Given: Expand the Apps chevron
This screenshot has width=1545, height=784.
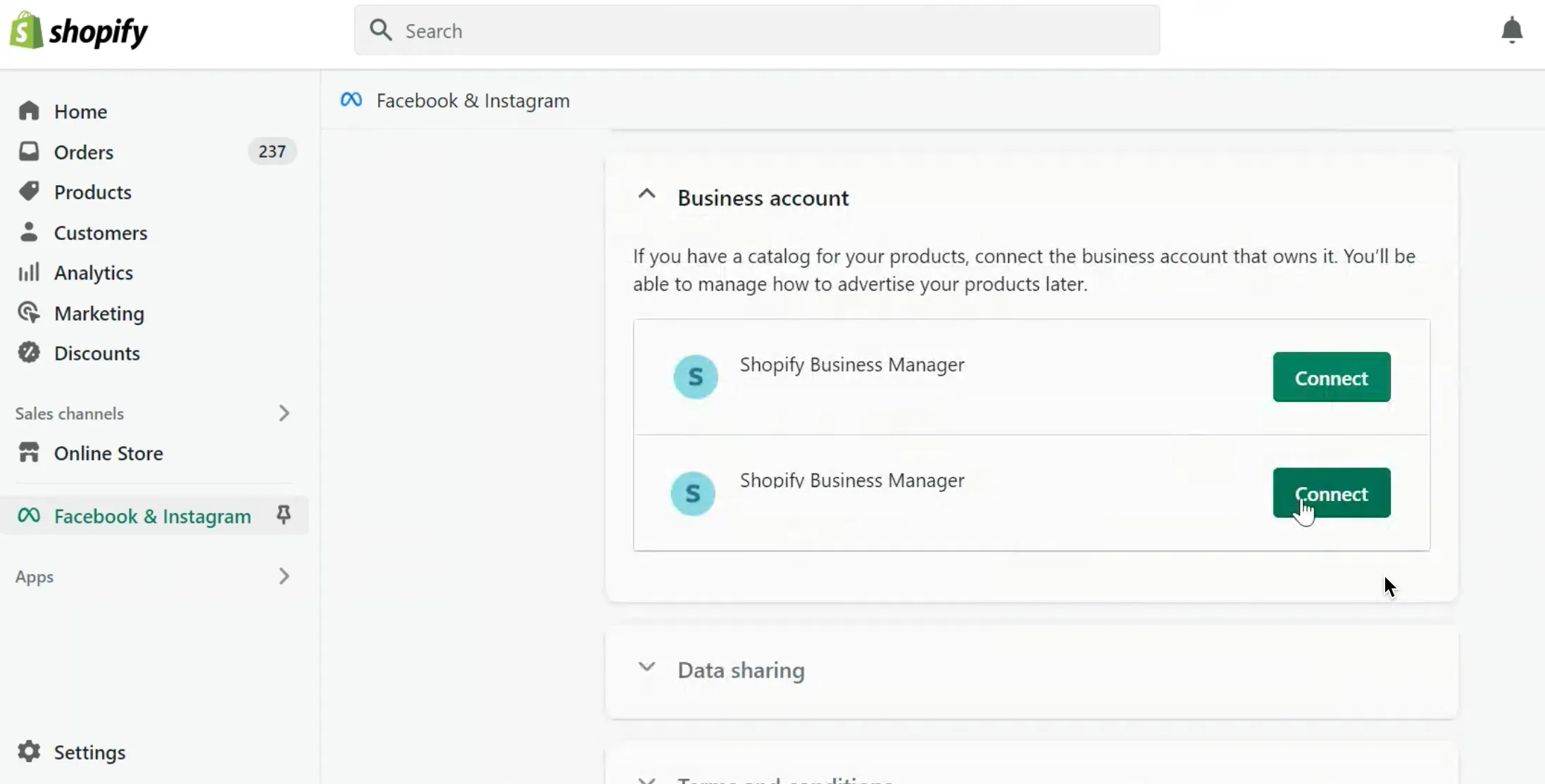Looking at the screenshot, I should pyautogui.click(x=284, y=576).
